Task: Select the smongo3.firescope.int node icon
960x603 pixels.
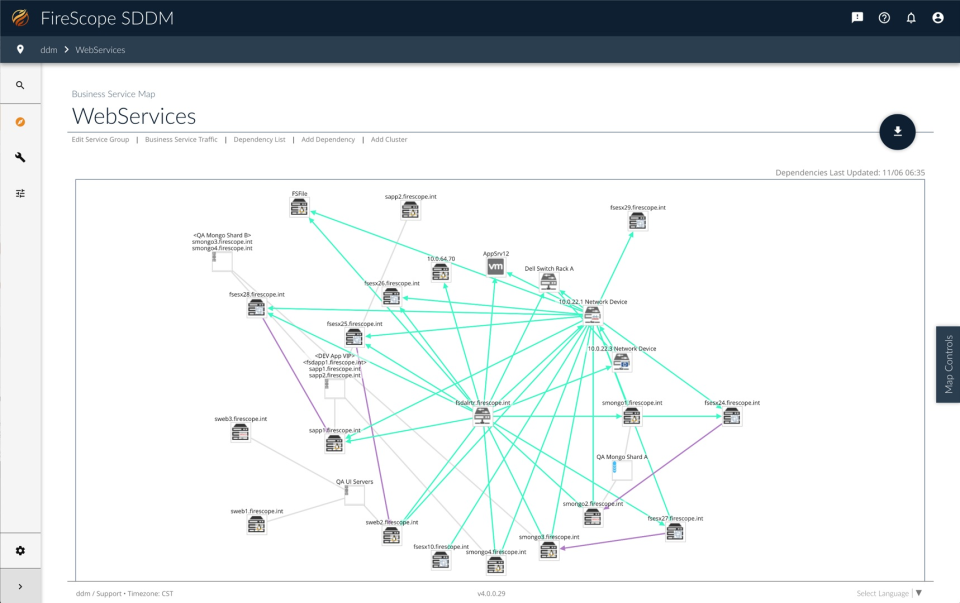Action: (549, 551)
